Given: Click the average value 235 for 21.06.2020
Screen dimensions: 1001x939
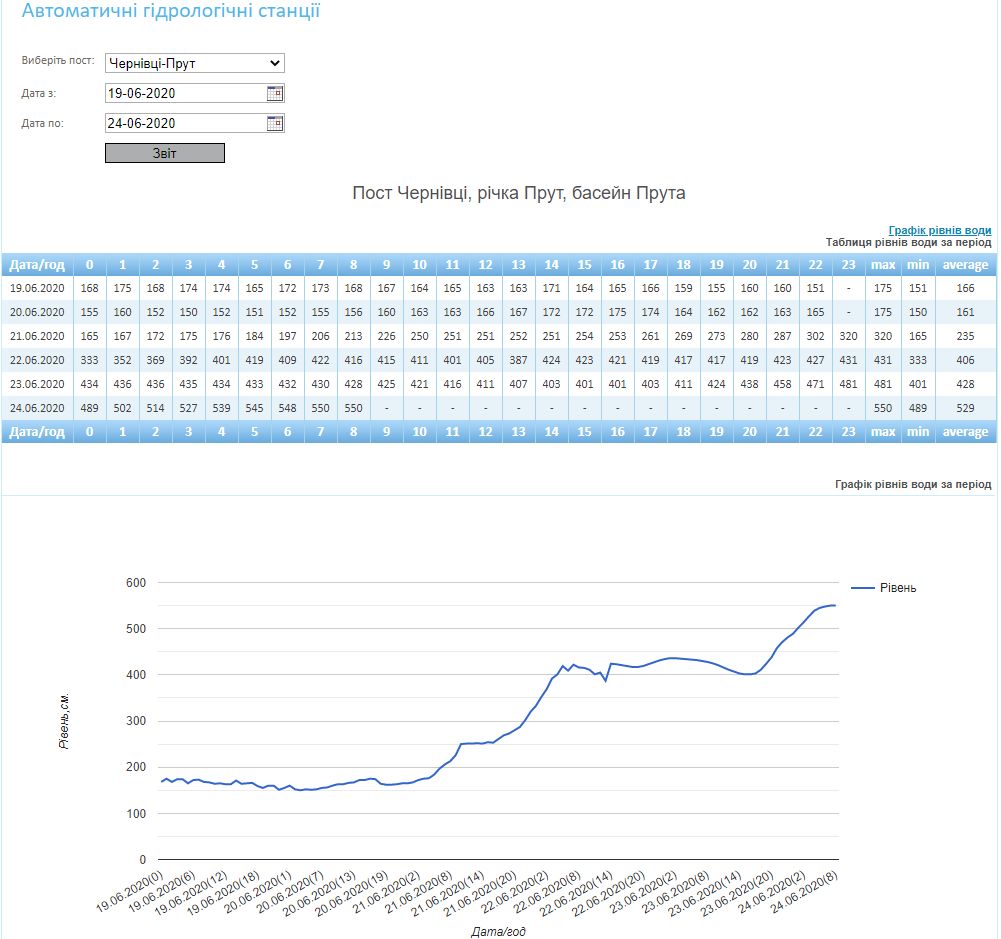Looking at the screenshot, I should pyautogui.click(x=965, y=336).
